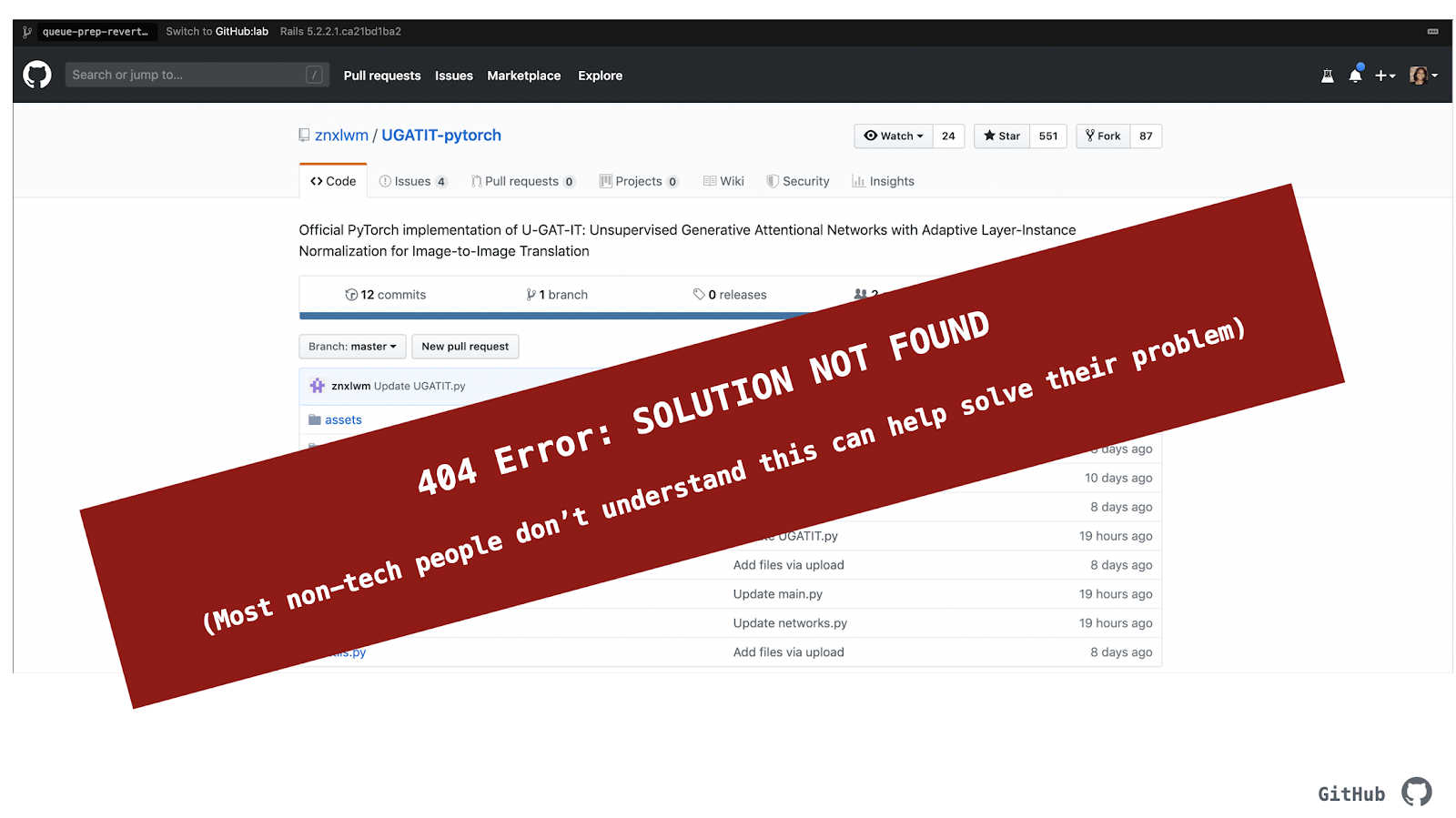Open the assets folder
The image size is (1456, 818).
point(343,419)
